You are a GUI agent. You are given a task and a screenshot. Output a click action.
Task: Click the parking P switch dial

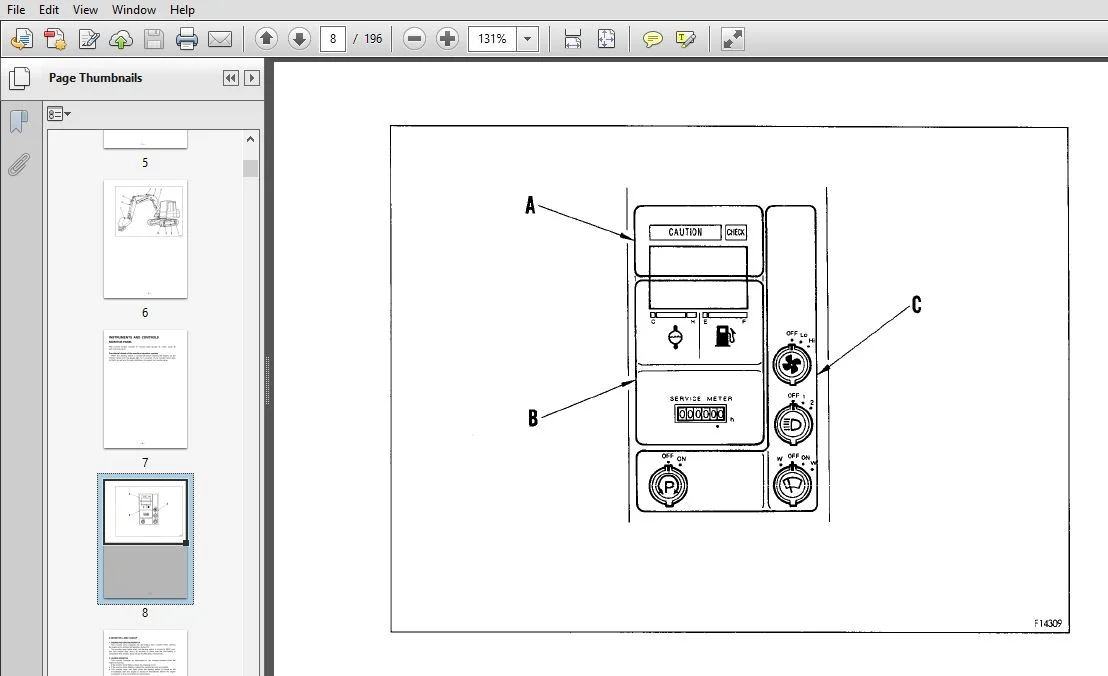point(668,485)
